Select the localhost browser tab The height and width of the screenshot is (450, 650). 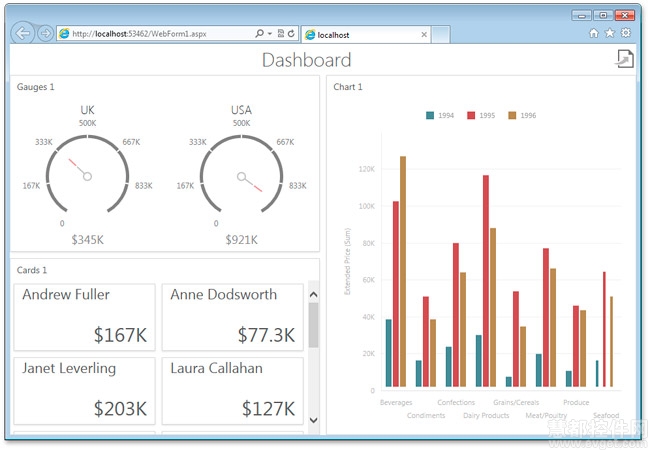pyautogui.click(x=366, y=35)
